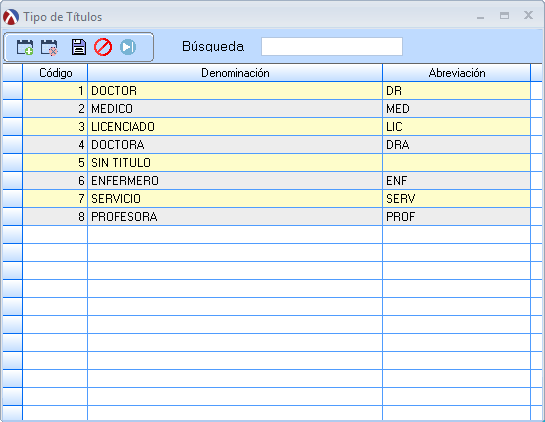Maximize the Tipo de Títulos window
The height and width of the screenshot is (422, 545).
(x=504, y=16)
